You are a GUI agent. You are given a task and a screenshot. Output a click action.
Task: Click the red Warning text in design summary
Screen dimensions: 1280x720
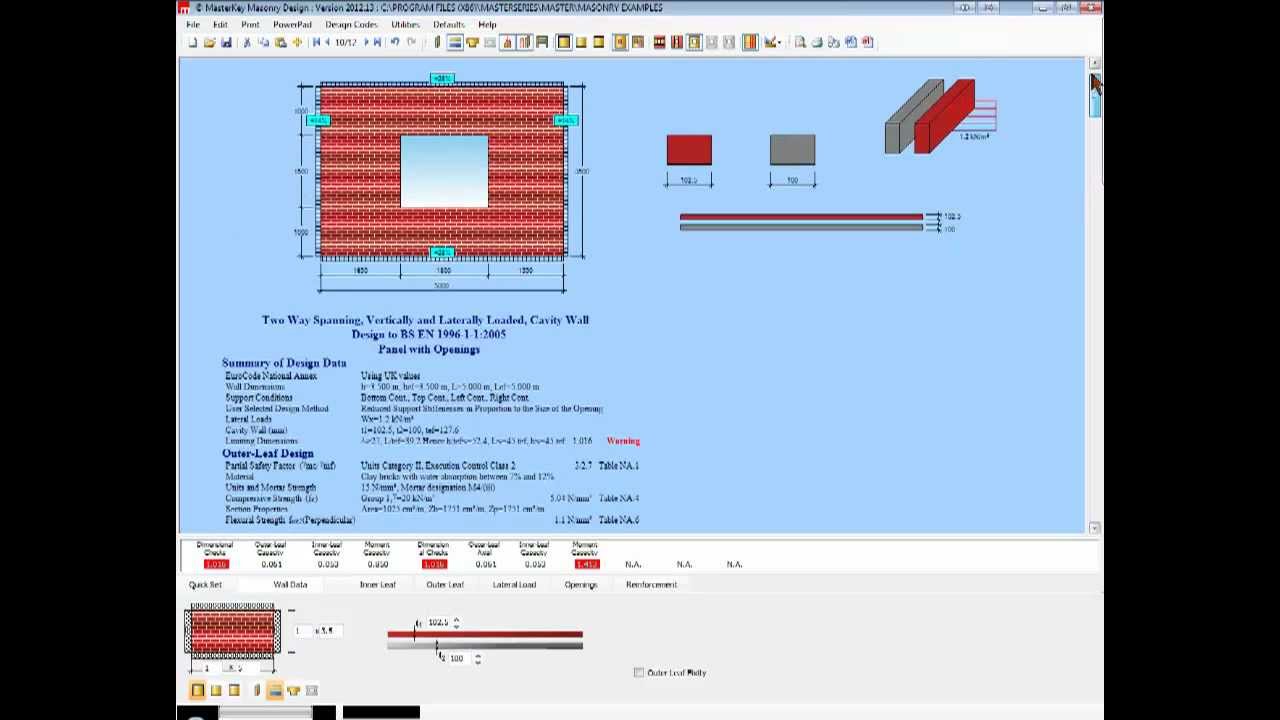coord(622,441)
